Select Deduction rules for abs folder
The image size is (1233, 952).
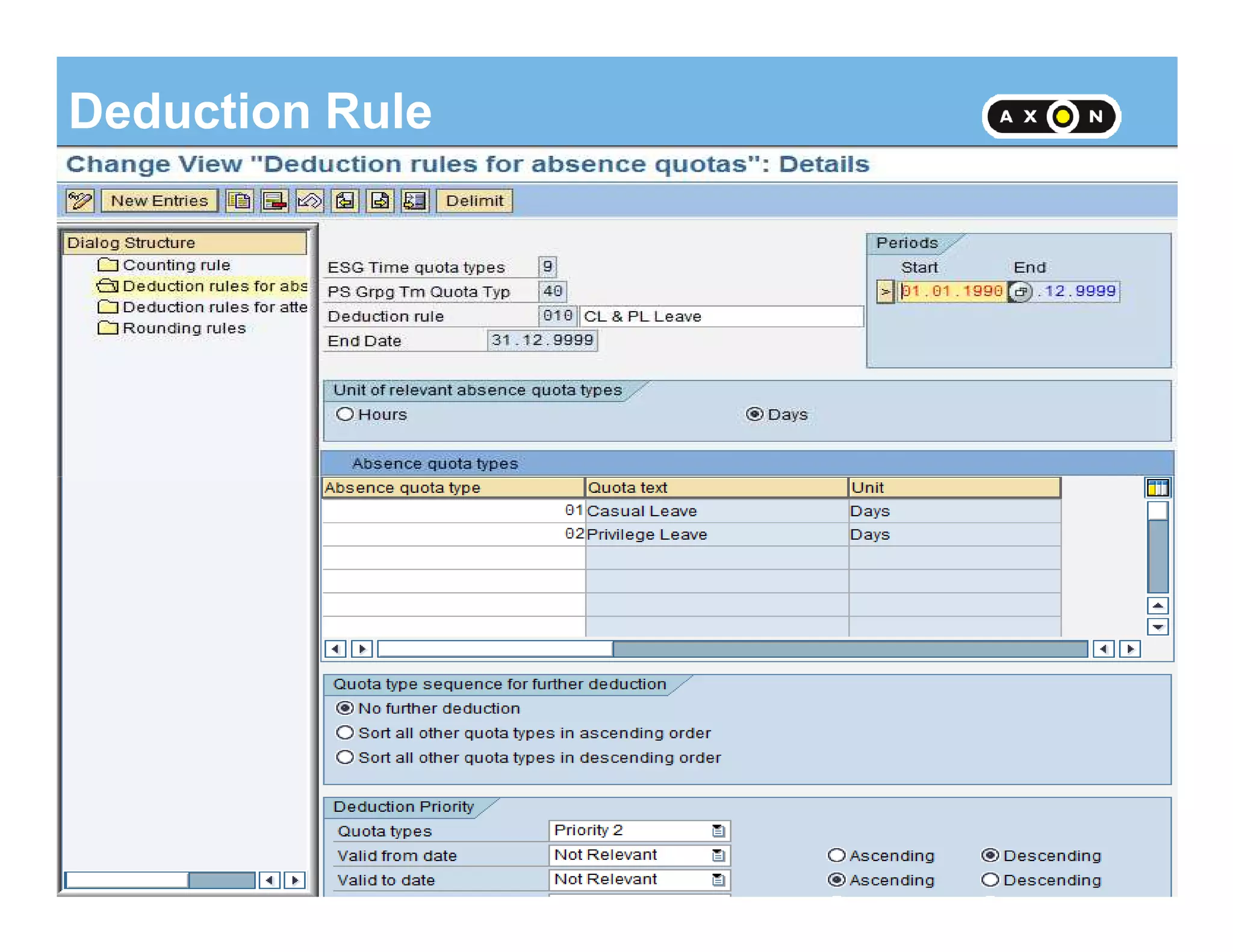point(202,286)
